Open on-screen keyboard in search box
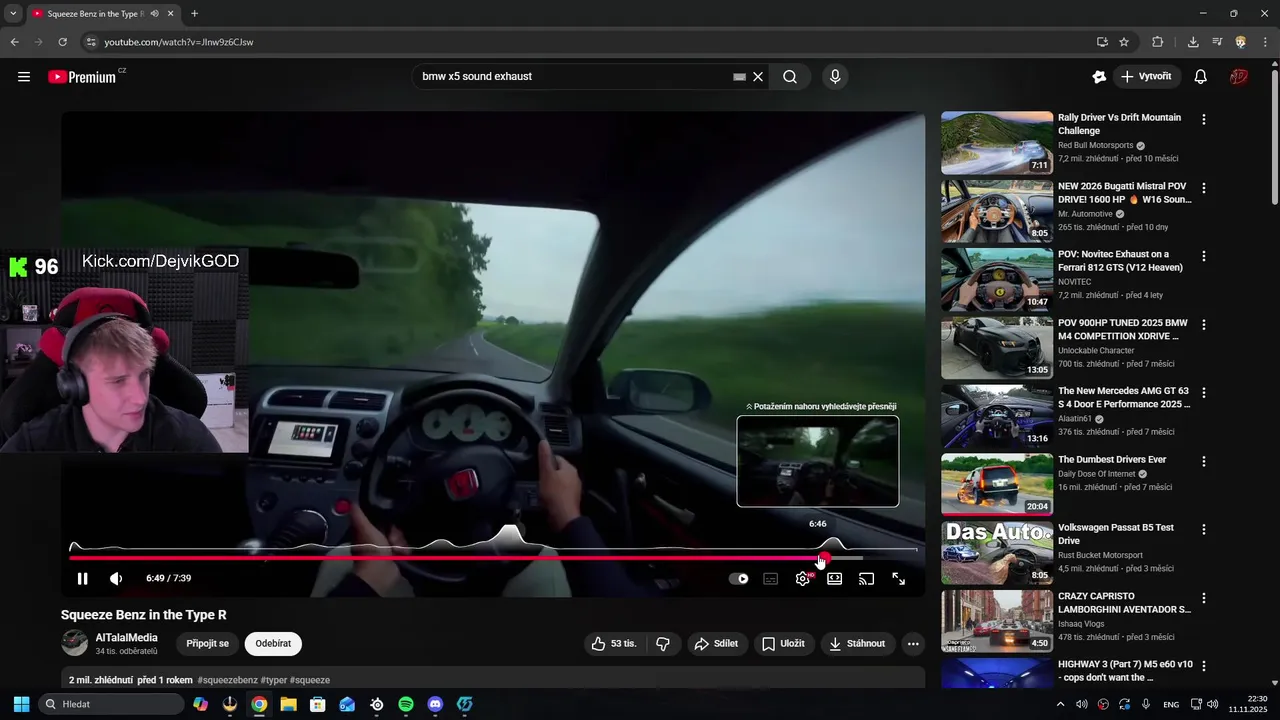The image size is (1280, 720). (x=739, y=77)
